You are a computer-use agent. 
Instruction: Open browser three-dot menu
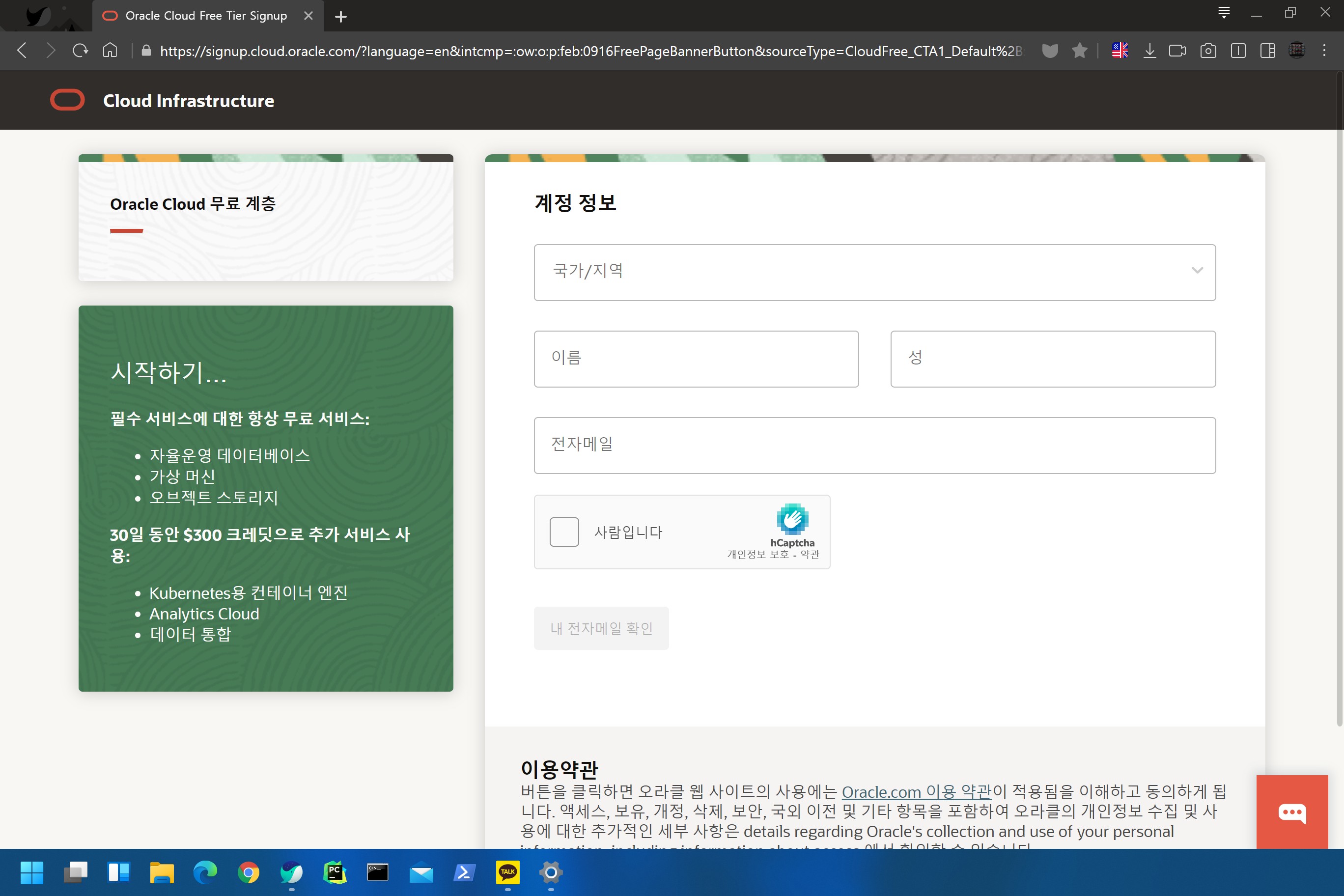pyautogui.click(x=1324, y=51)
